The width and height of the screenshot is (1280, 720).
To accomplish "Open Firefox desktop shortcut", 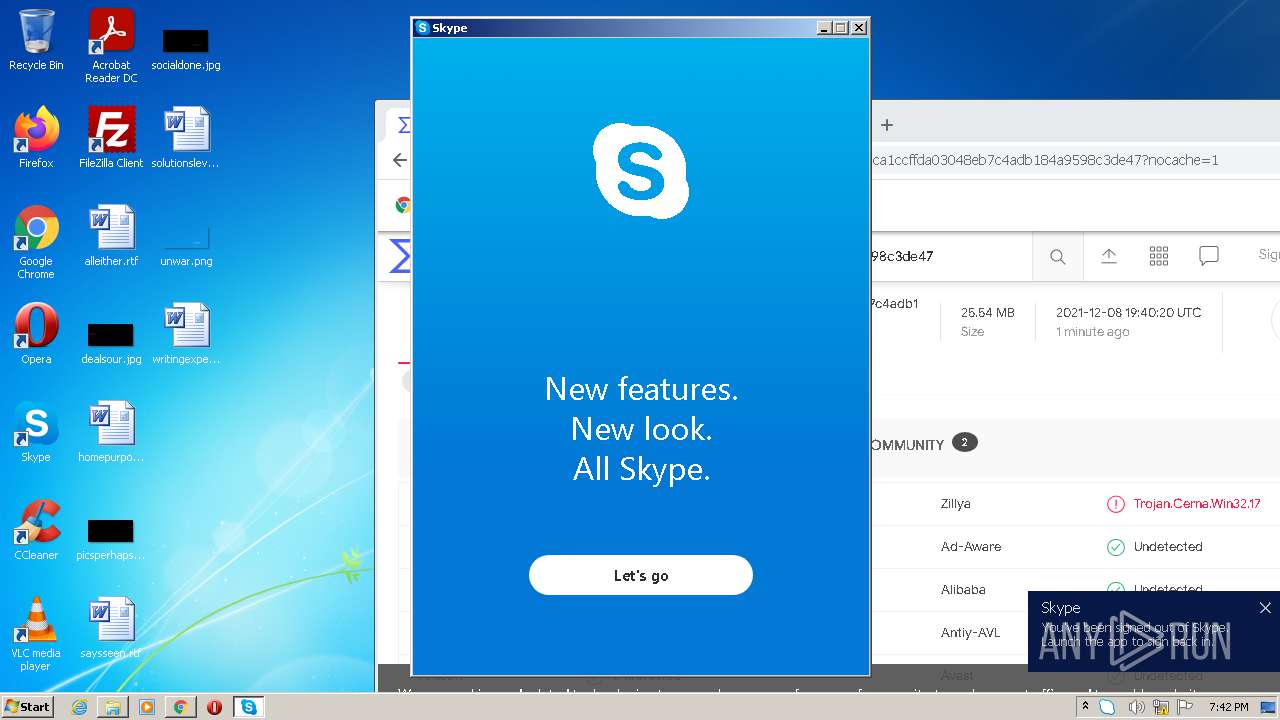I will [x=36, y=138].
